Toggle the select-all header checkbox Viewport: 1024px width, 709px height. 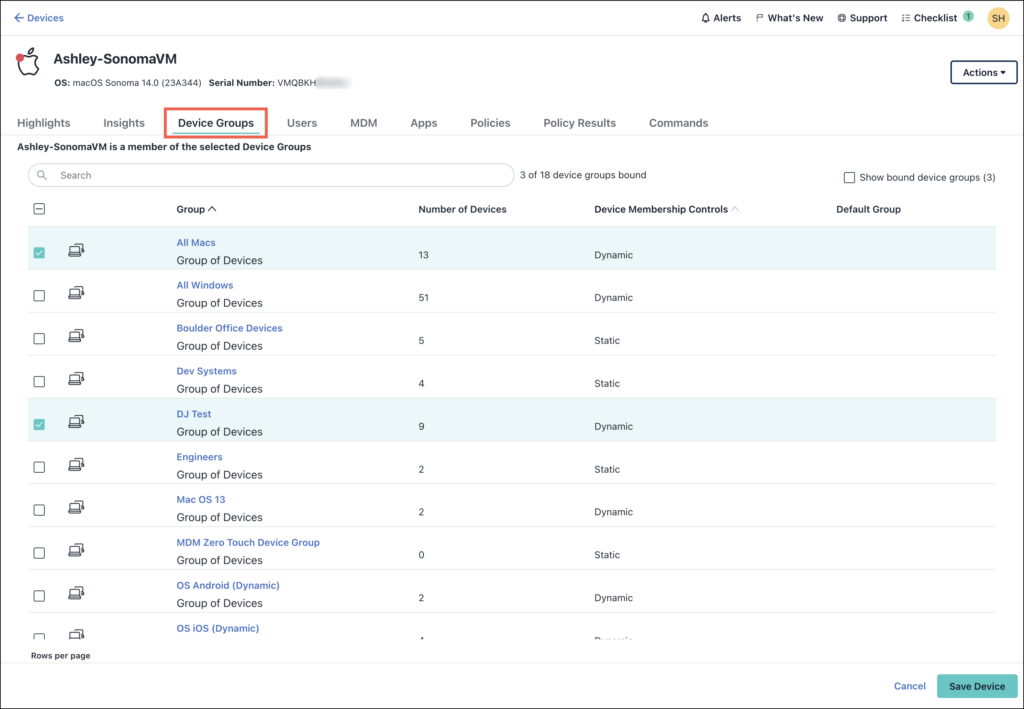point(39,209)
